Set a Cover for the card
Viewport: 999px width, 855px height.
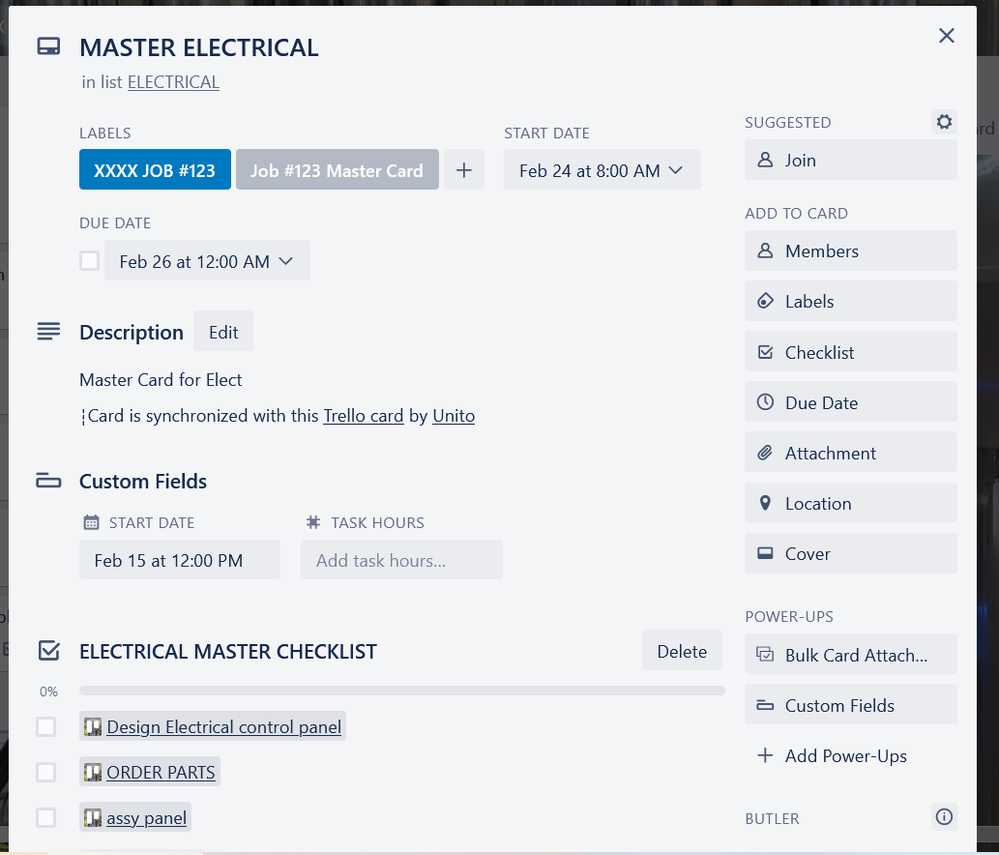(x=851, y=553)
